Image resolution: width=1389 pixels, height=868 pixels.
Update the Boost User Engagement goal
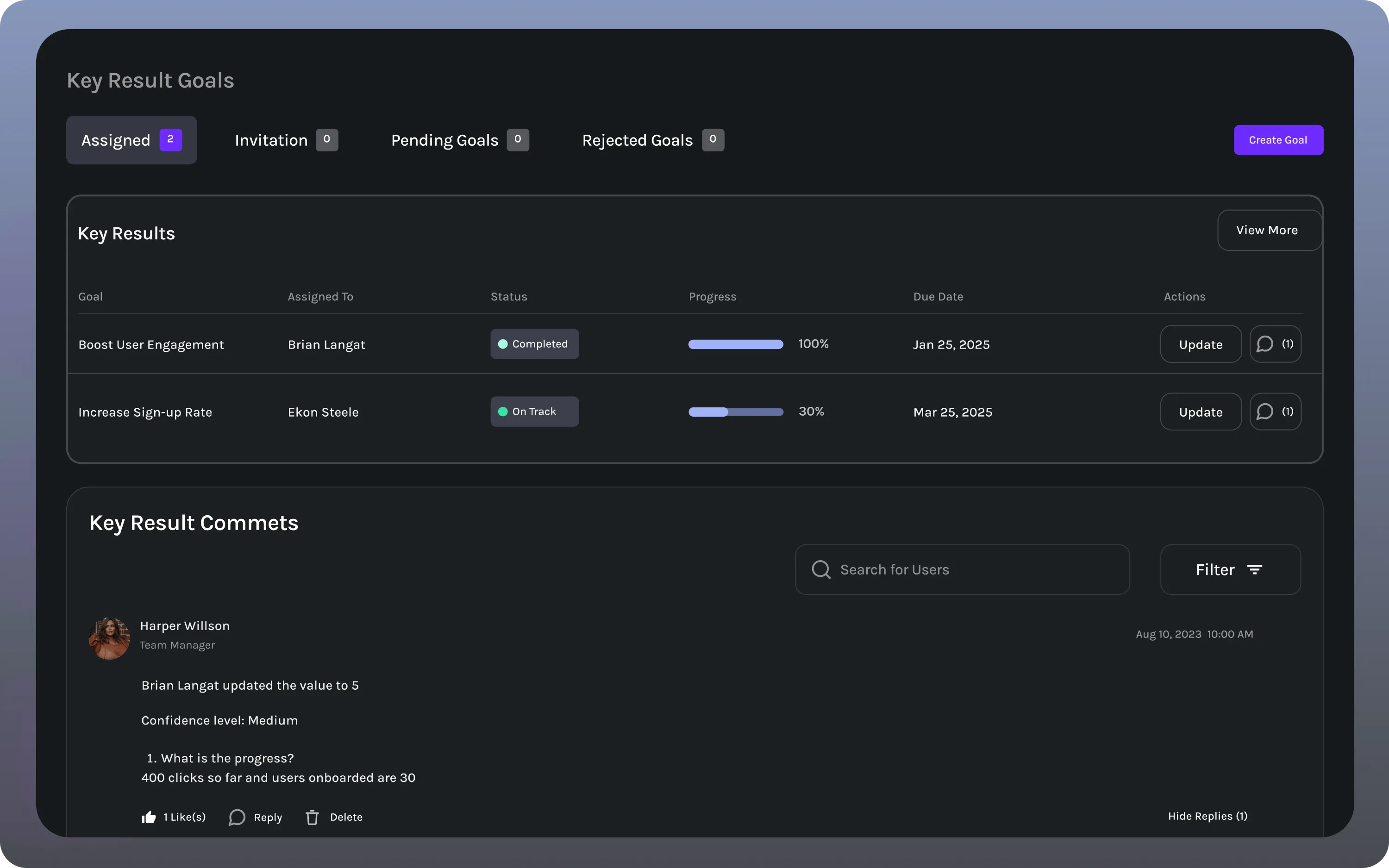pyautogui.click(x=1200, y=344)
